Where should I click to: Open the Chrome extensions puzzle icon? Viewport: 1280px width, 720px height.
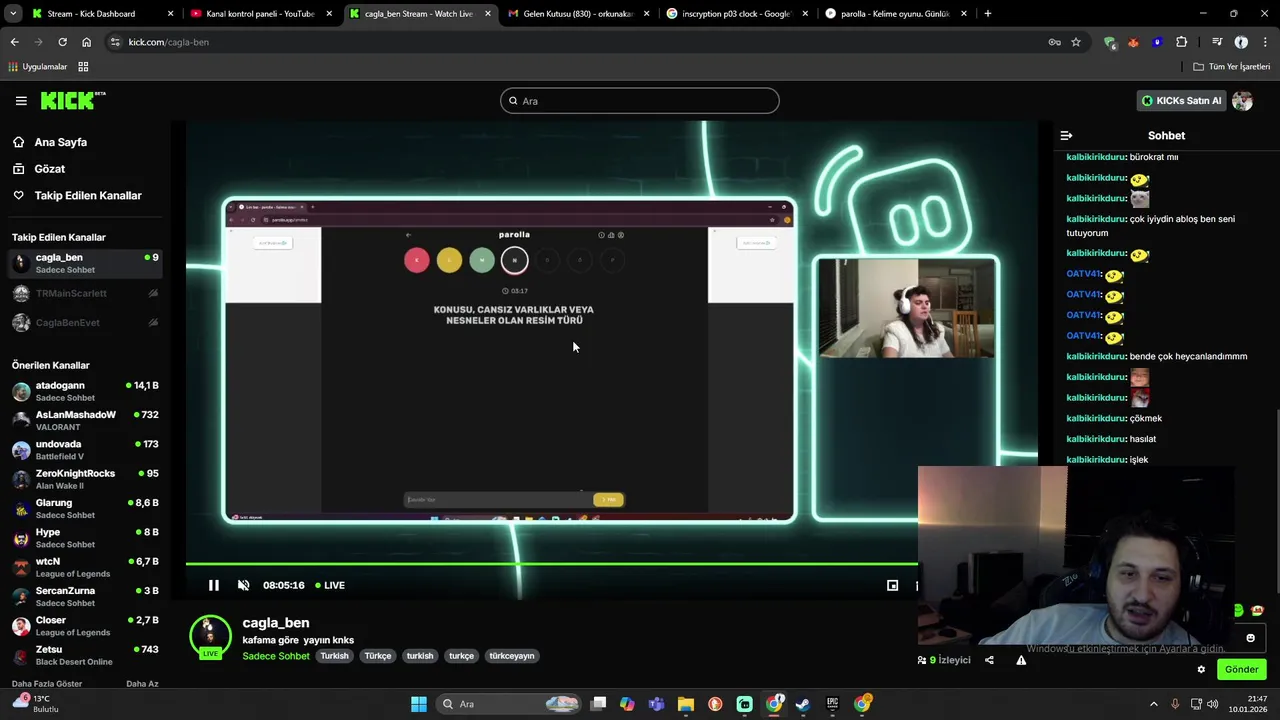coord(1182,42)
